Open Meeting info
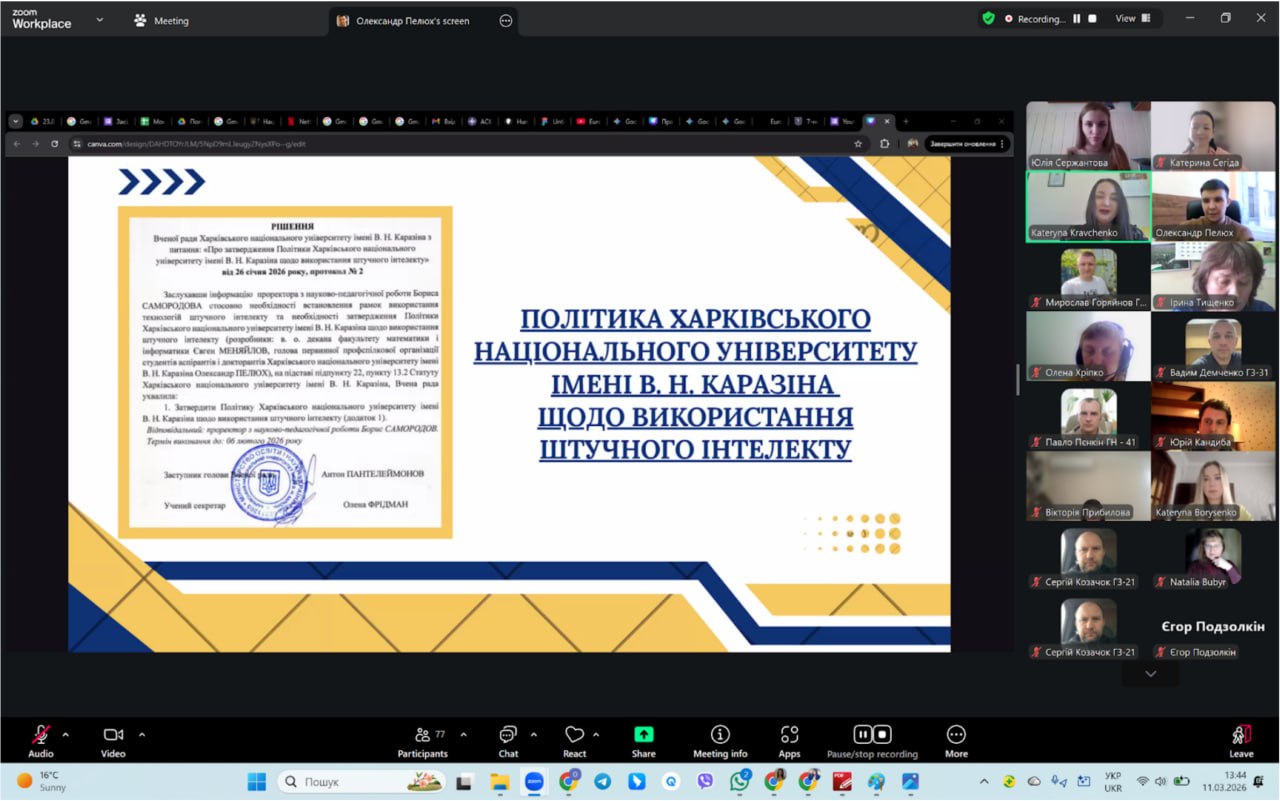 point(720,735)
